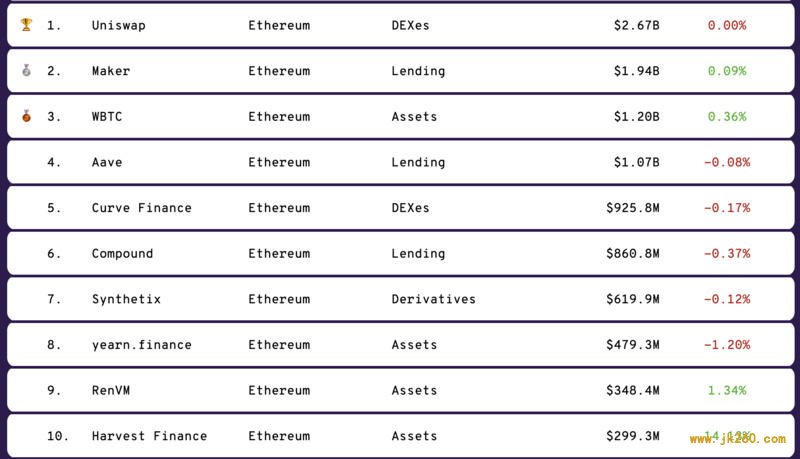Screen dimensions: 800x459
Task: Open yearn.finance entry
Action: pos(142,345)
